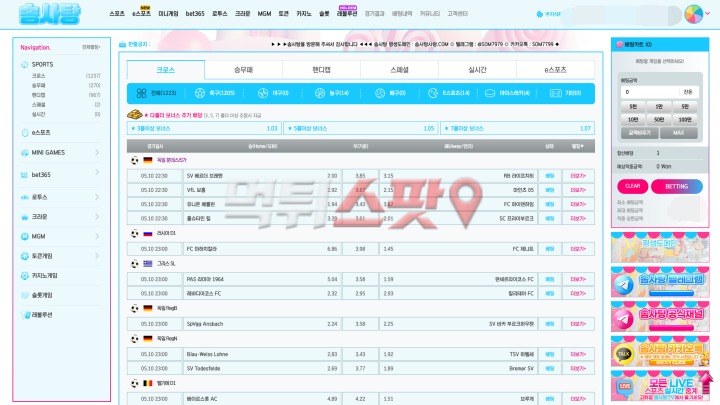Open 고객센터 in top menu
720x405 pixels.
(x=457, y=14)
